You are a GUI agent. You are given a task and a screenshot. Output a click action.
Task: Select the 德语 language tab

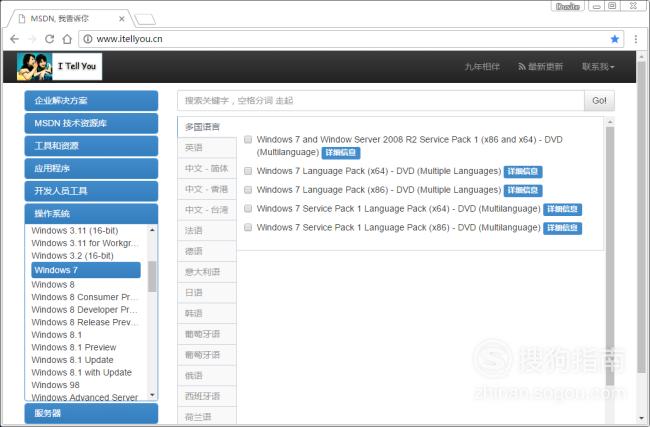[206, 251]
